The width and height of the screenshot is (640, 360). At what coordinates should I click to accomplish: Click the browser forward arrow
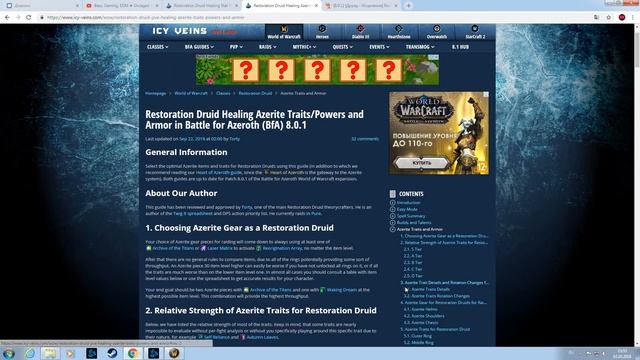pyautogui.click(x=18, y=18)
